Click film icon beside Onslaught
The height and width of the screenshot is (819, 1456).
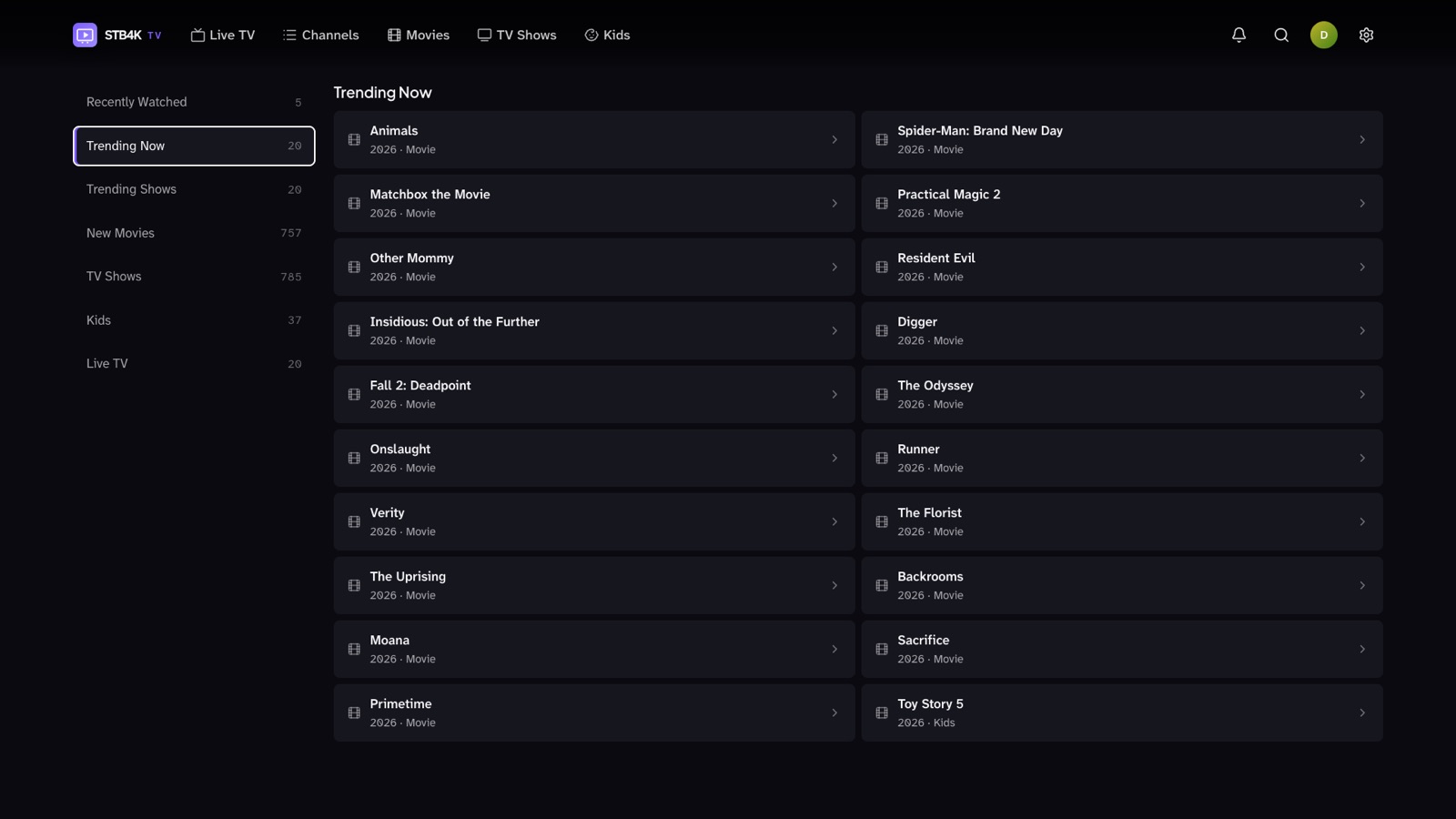pos(354,459)
